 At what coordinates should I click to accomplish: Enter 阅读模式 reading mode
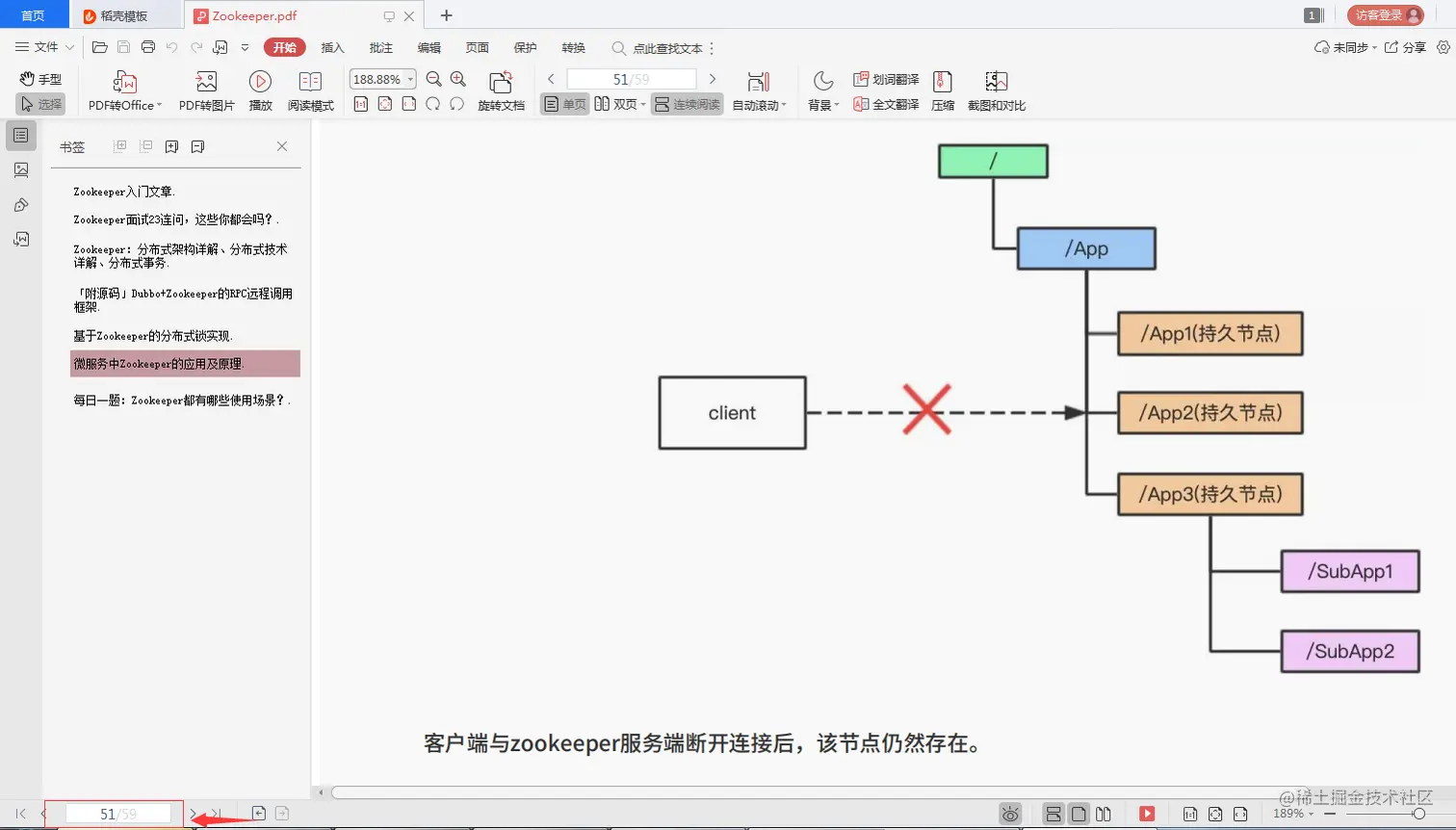click(310, 91)
